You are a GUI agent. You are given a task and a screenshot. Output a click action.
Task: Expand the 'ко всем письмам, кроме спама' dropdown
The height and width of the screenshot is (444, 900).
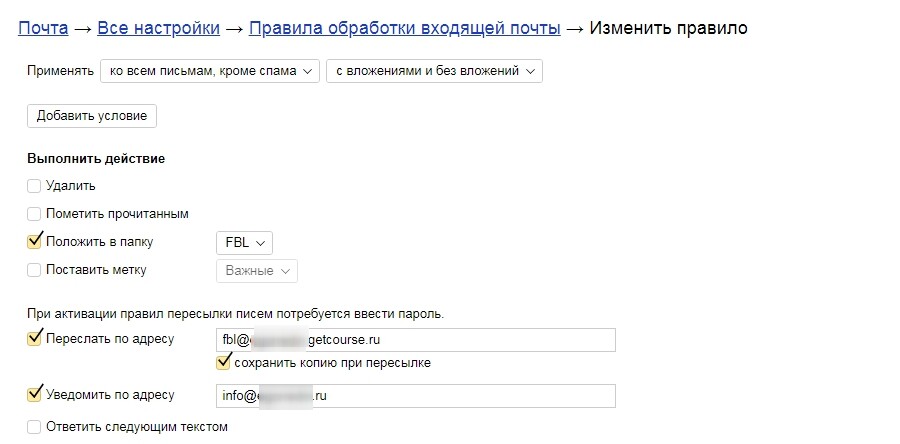click(x=210, y=71)
